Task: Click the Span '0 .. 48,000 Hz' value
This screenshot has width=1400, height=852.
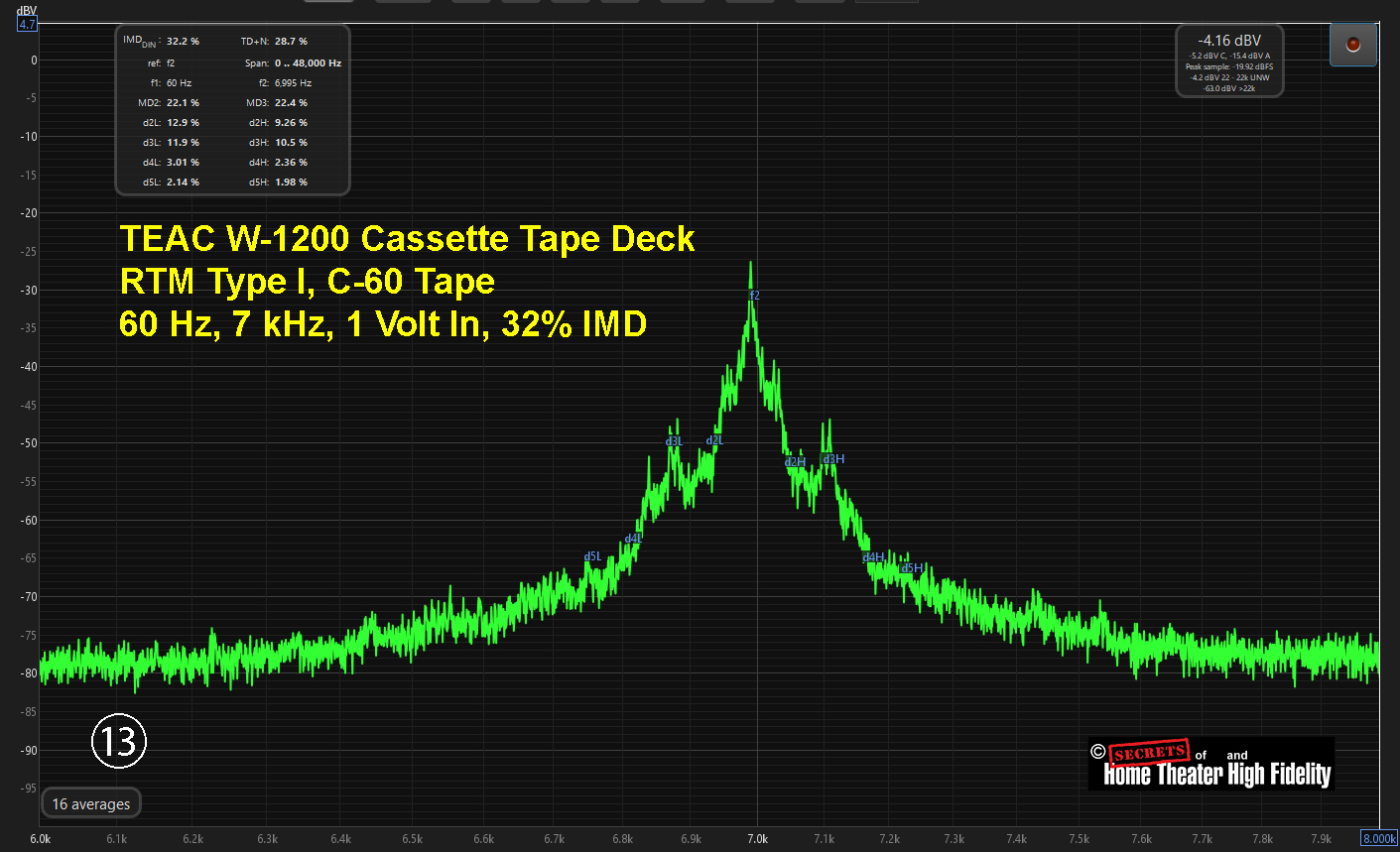Action: (308, 63)
